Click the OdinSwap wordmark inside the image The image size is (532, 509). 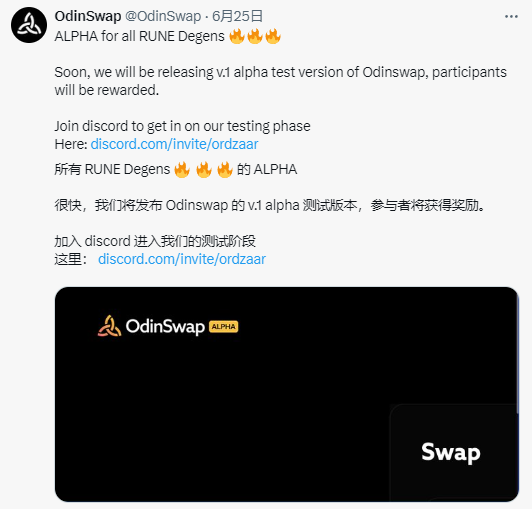[x=165, y=326]
